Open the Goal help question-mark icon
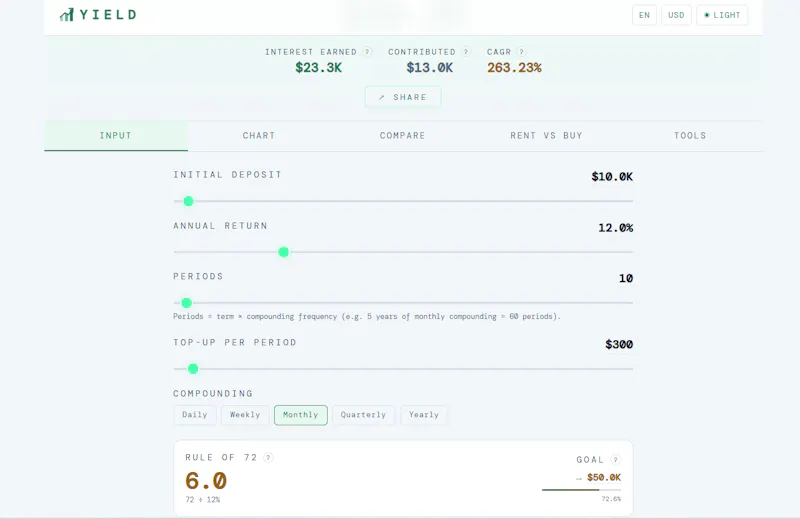 tap(615, 459)
